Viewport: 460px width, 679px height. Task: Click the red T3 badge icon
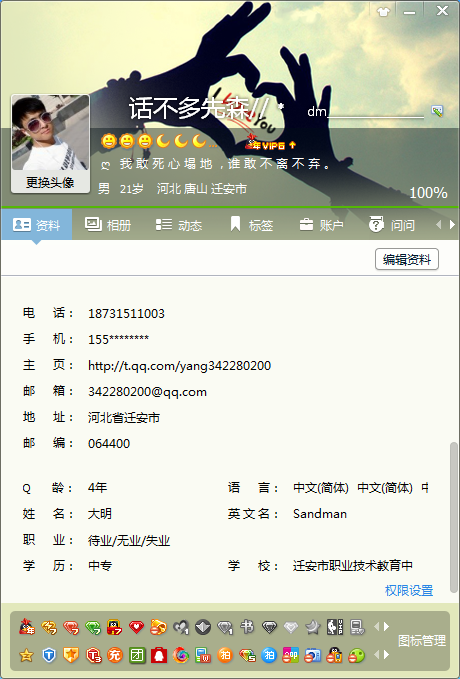[93, 656]
